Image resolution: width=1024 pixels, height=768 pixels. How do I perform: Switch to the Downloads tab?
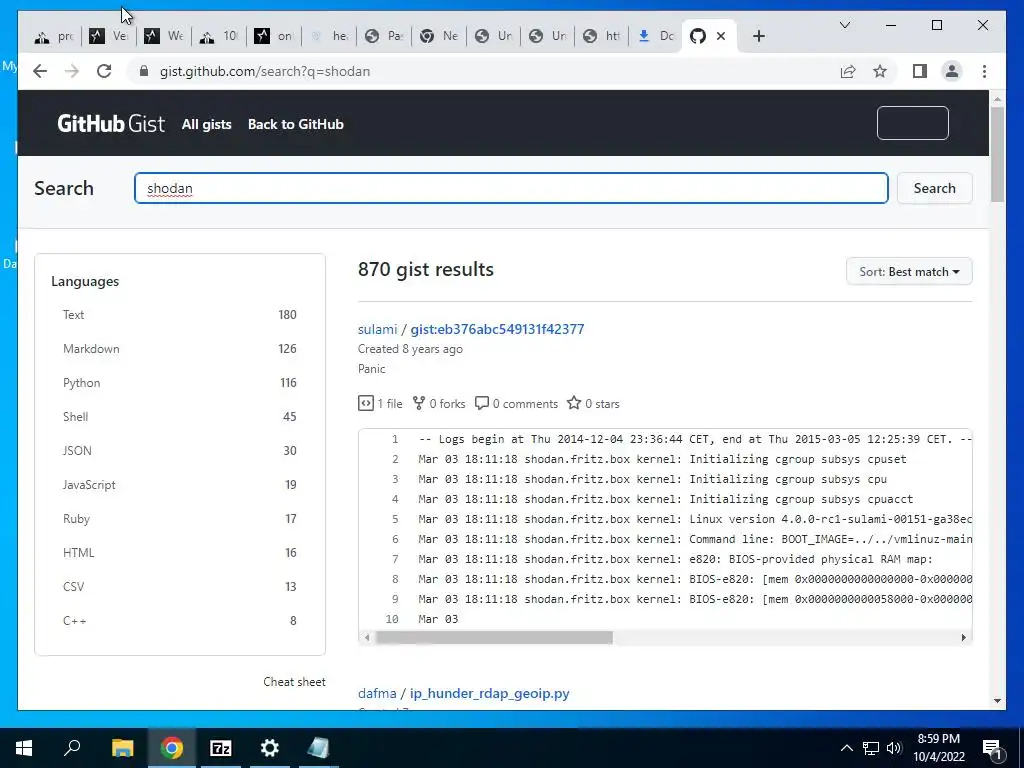pos(656,36)
